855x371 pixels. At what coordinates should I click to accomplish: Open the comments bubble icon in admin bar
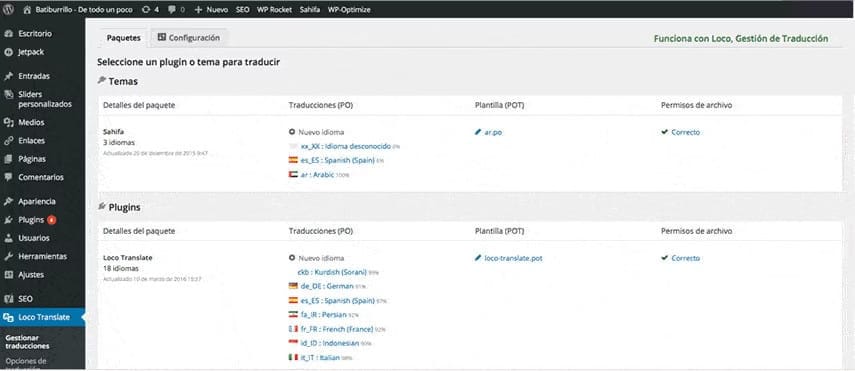coord(172,9)
